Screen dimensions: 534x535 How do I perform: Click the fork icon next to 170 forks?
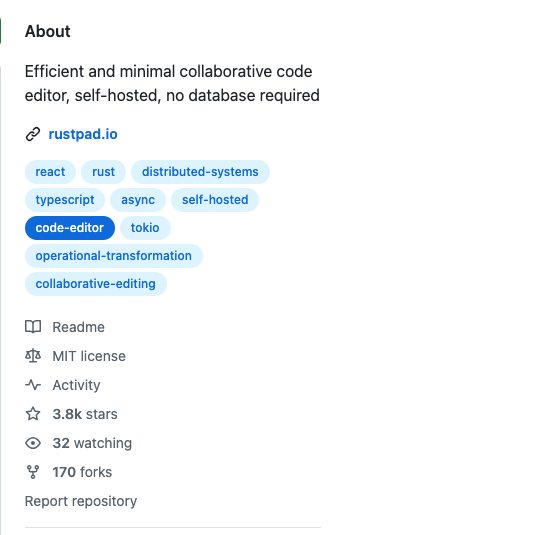click(x=33, y=472)
